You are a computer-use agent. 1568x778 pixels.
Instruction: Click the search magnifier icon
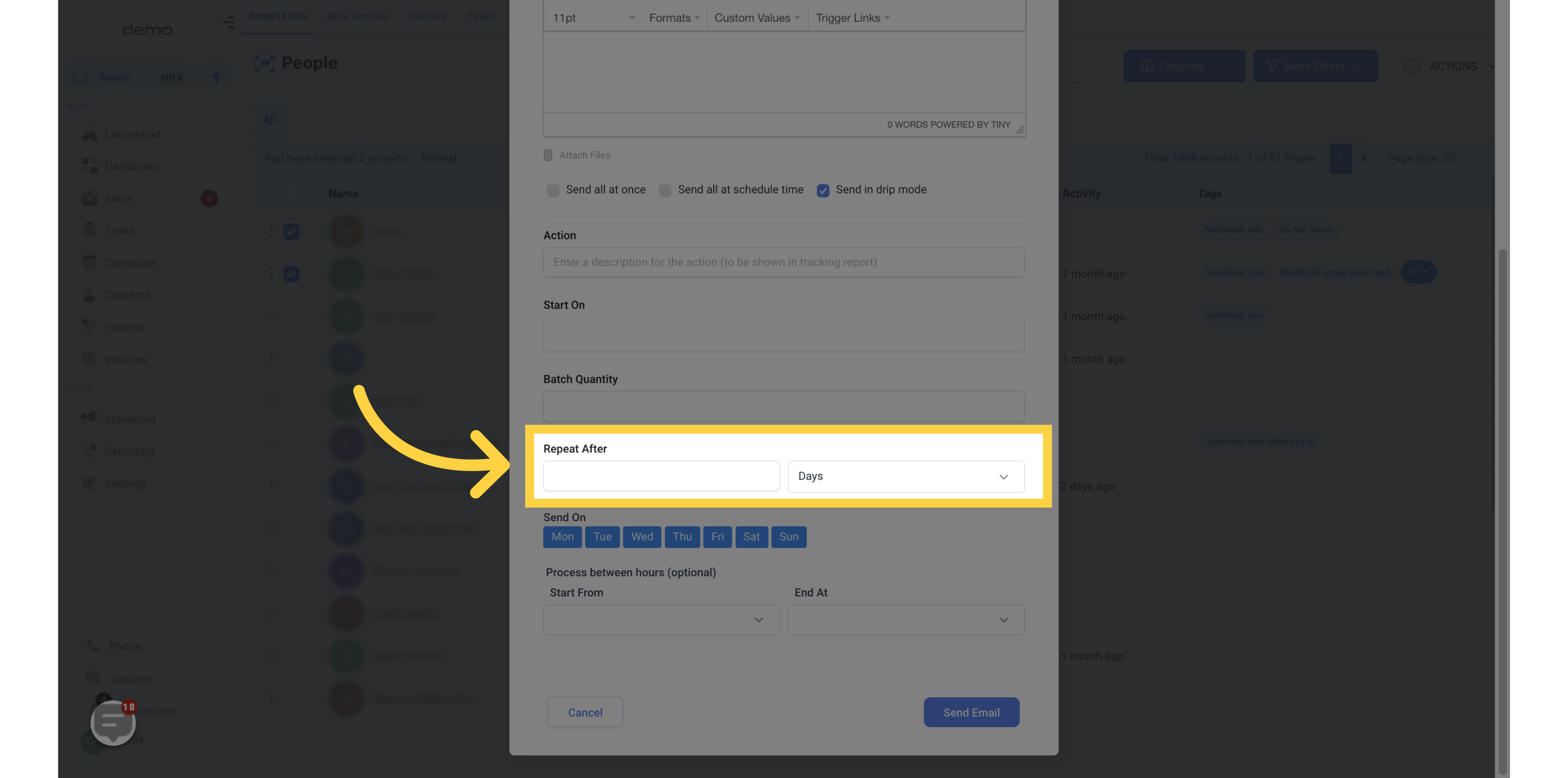point(80,78)
